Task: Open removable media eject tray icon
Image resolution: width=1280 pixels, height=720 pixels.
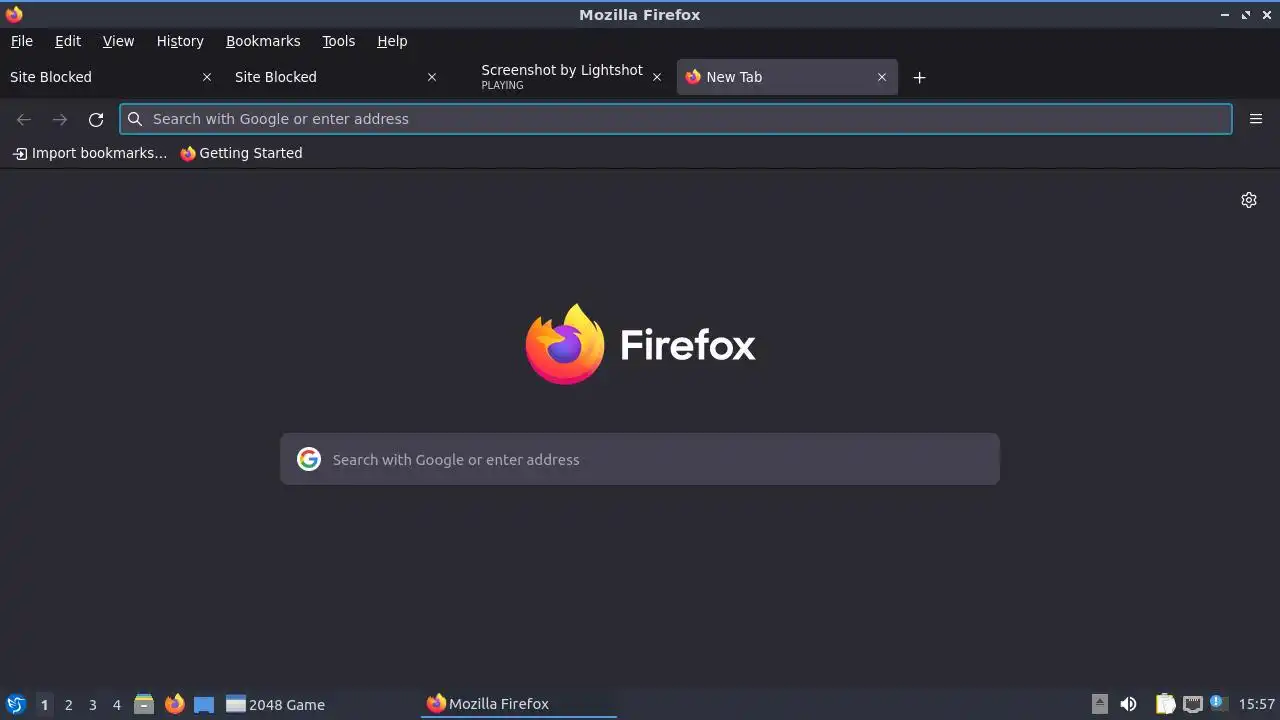Action: click(1099, 704)
